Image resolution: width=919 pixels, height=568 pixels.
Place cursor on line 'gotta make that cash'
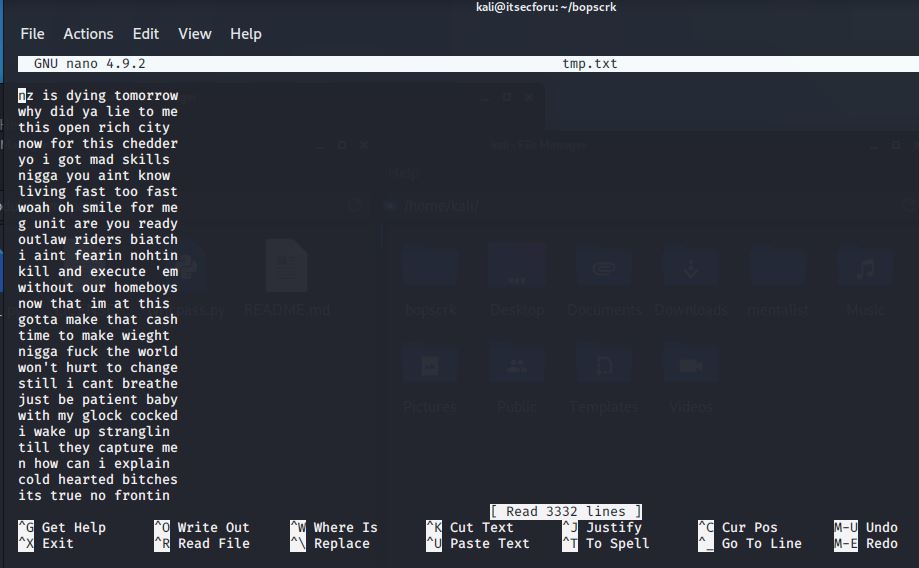point(98,319)
